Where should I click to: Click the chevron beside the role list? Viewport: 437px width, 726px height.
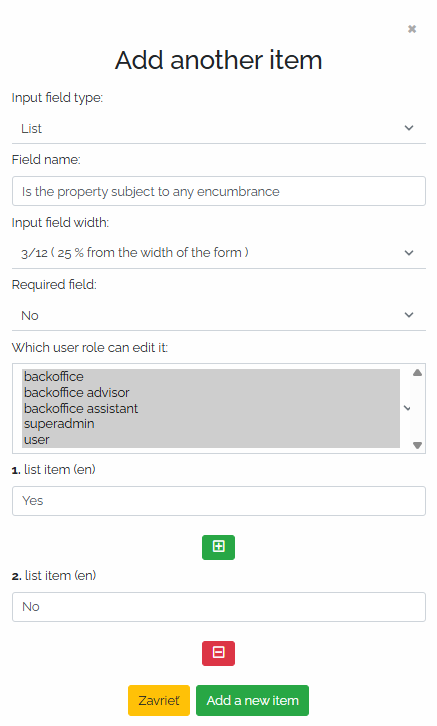click(407, 408)
